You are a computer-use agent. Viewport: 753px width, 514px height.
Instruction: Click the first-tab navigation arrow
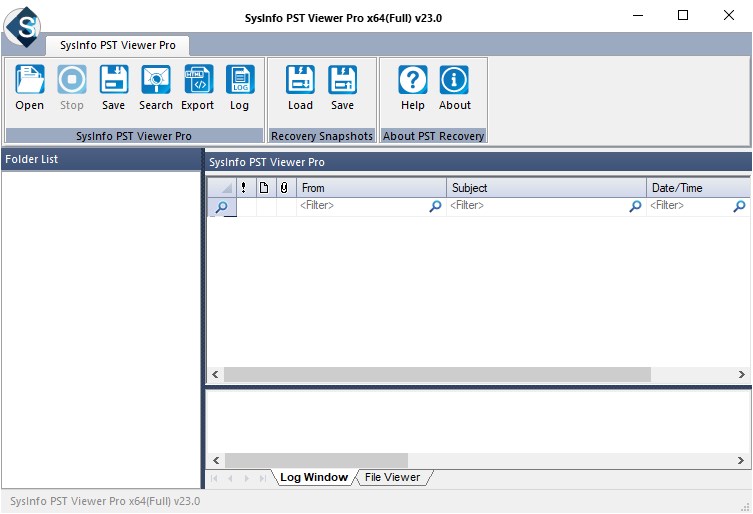coord(214,478)
